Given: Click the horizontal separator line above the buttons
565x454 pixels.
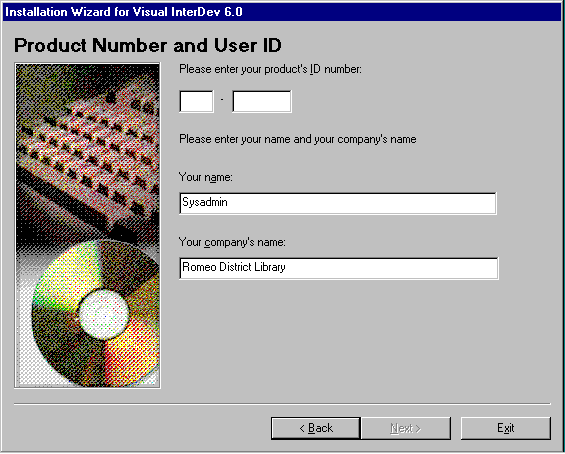Looking at the screenshot, I should tap(282, 404).
